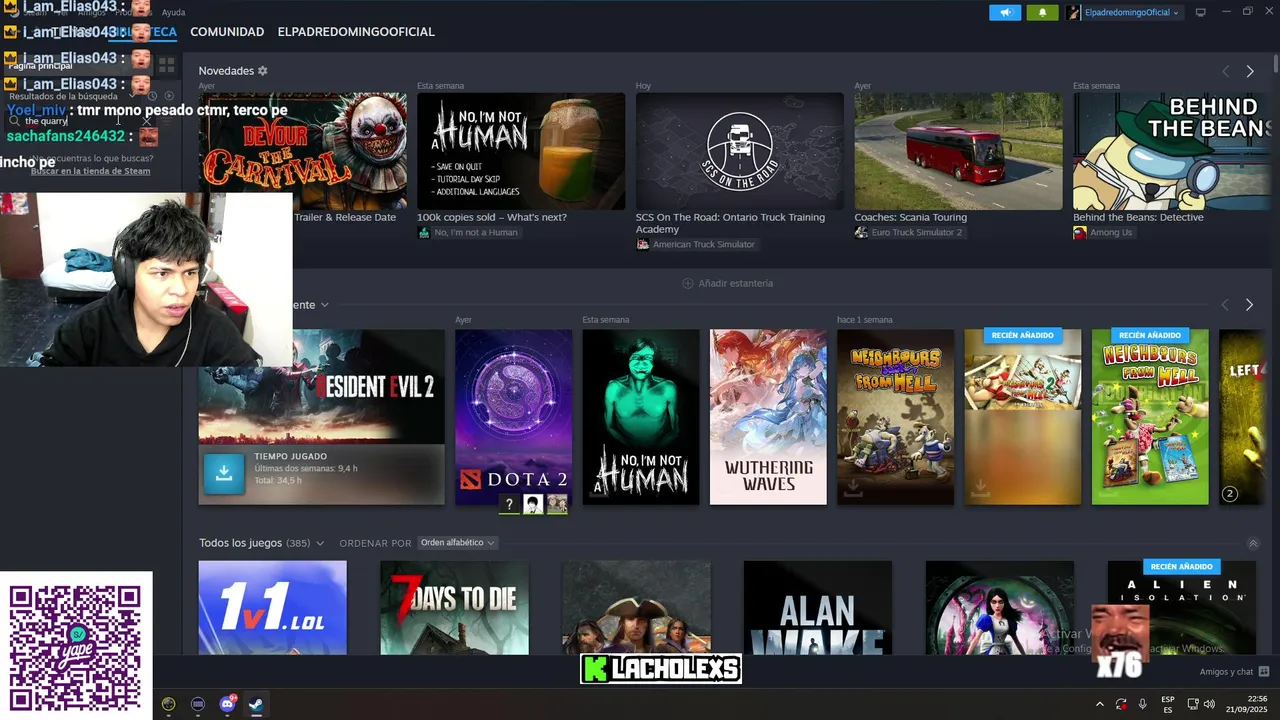Open the 1v1.LOL game tile
Screen dimensions: 1280x720
point(272,607)
